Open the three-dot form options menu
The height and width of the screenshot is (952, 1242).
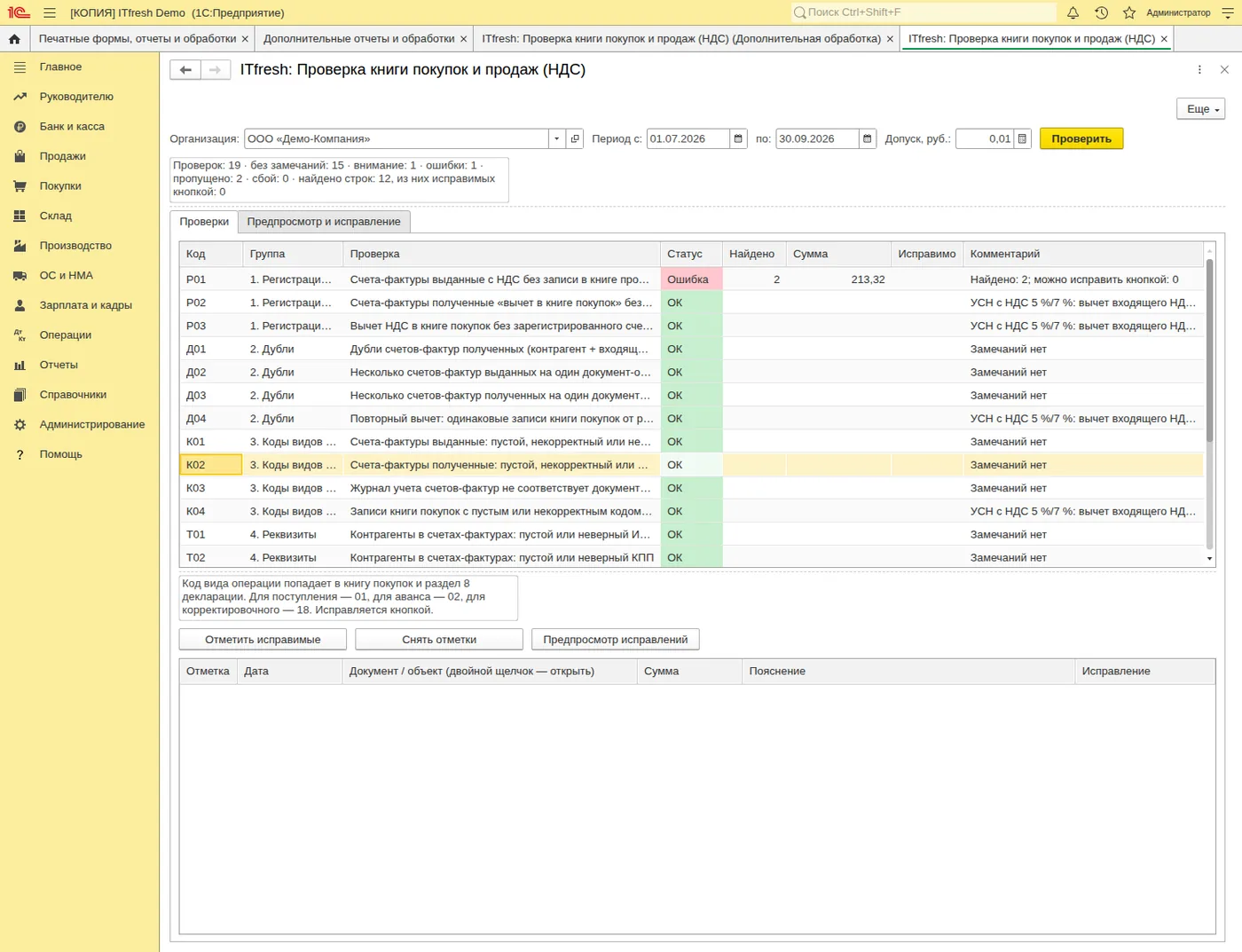click(x=1199, y=70)
